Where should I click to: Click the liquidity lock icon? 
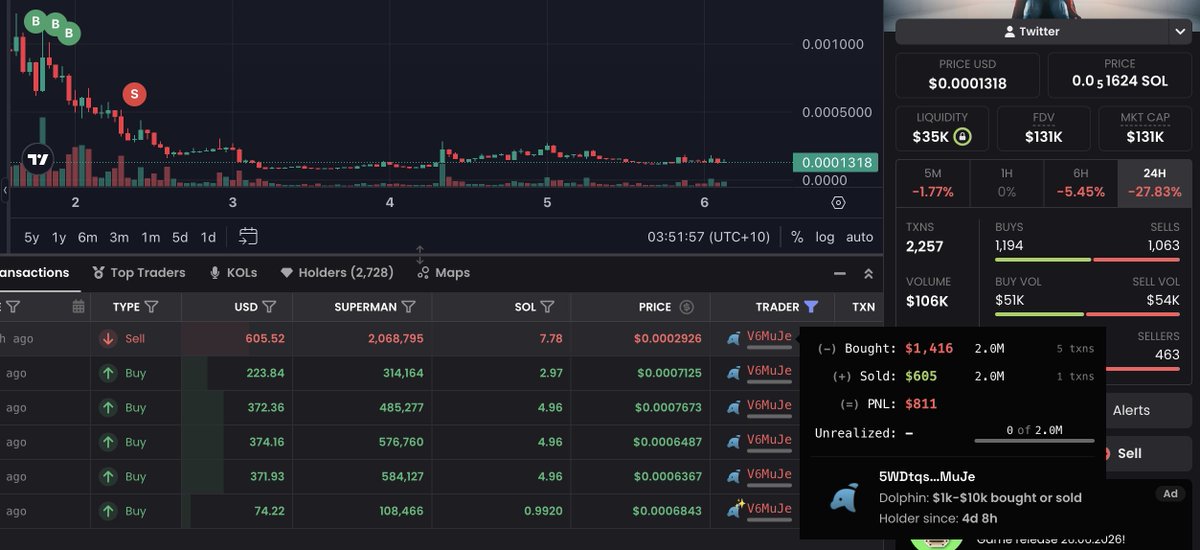click(962, 137)
